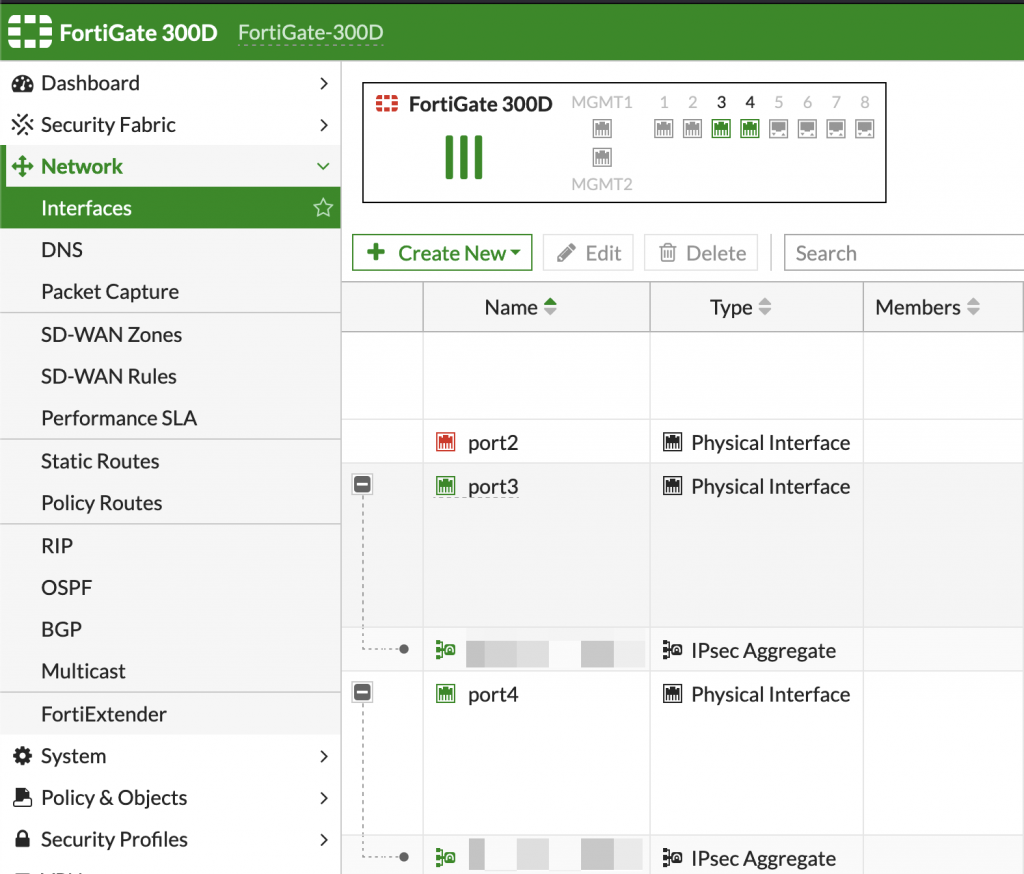Select green faceplate port 4 icon
Screen dimensions: 1024x874
point(750,129)
